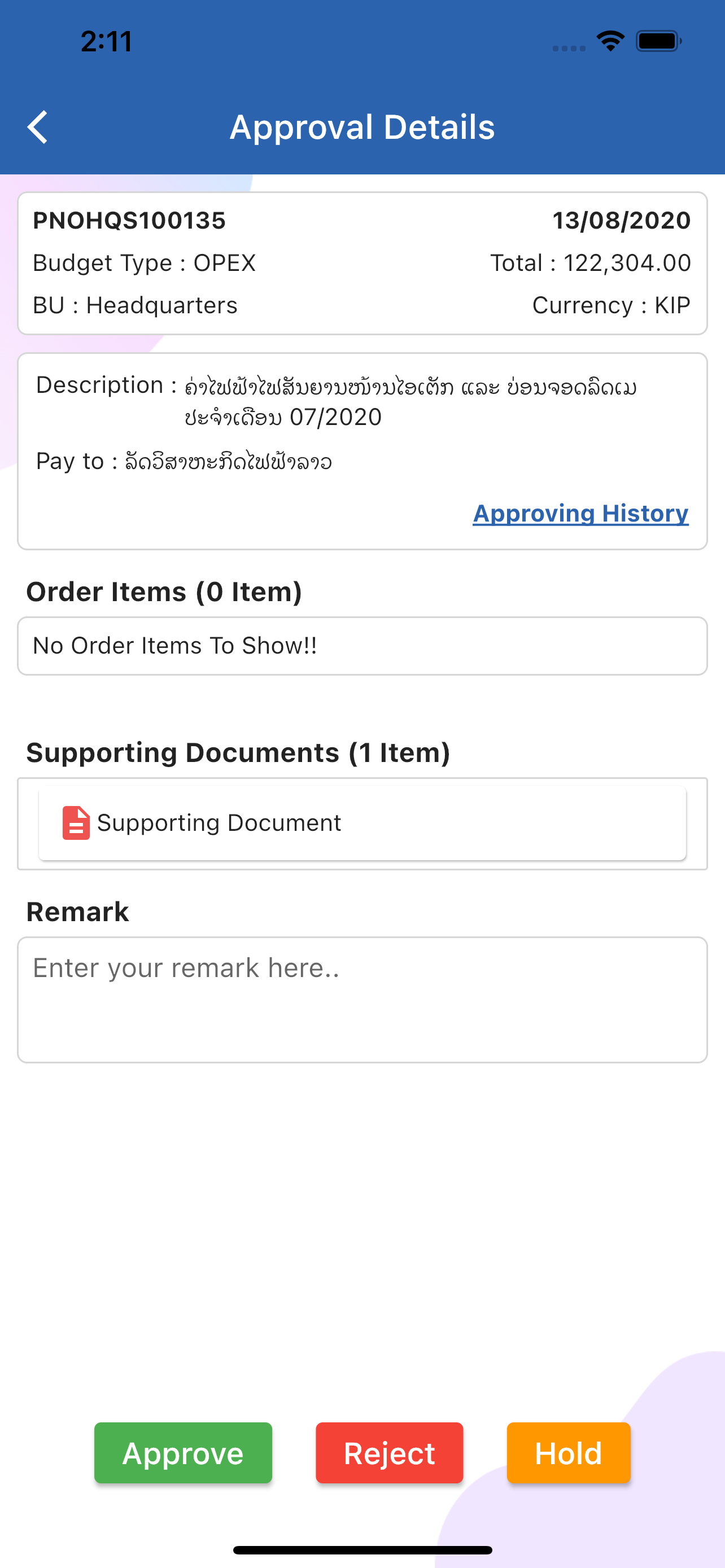Open the red document file icon

[76, 823]
